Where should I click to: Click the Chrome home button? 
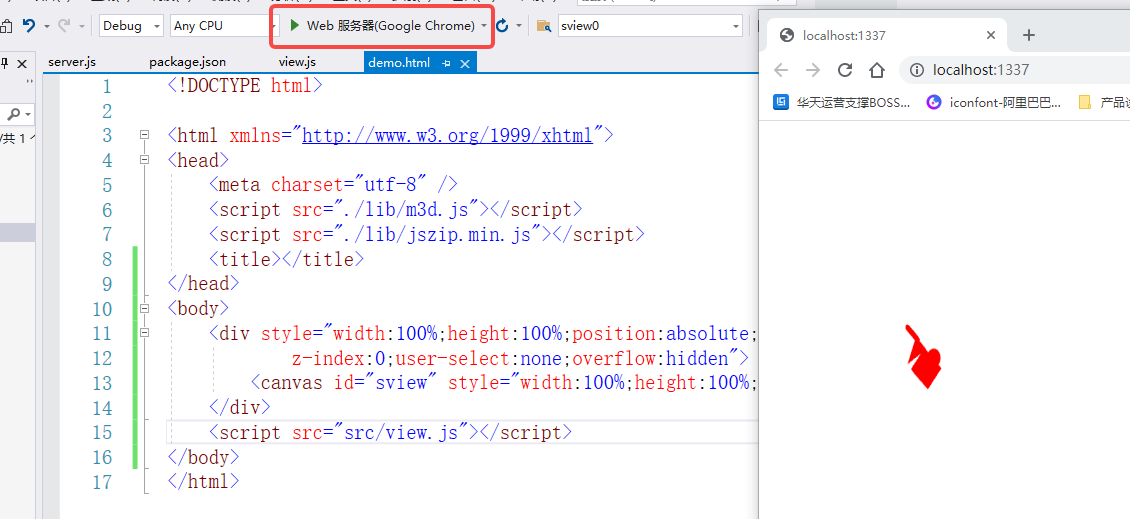[x=876, y=70]
